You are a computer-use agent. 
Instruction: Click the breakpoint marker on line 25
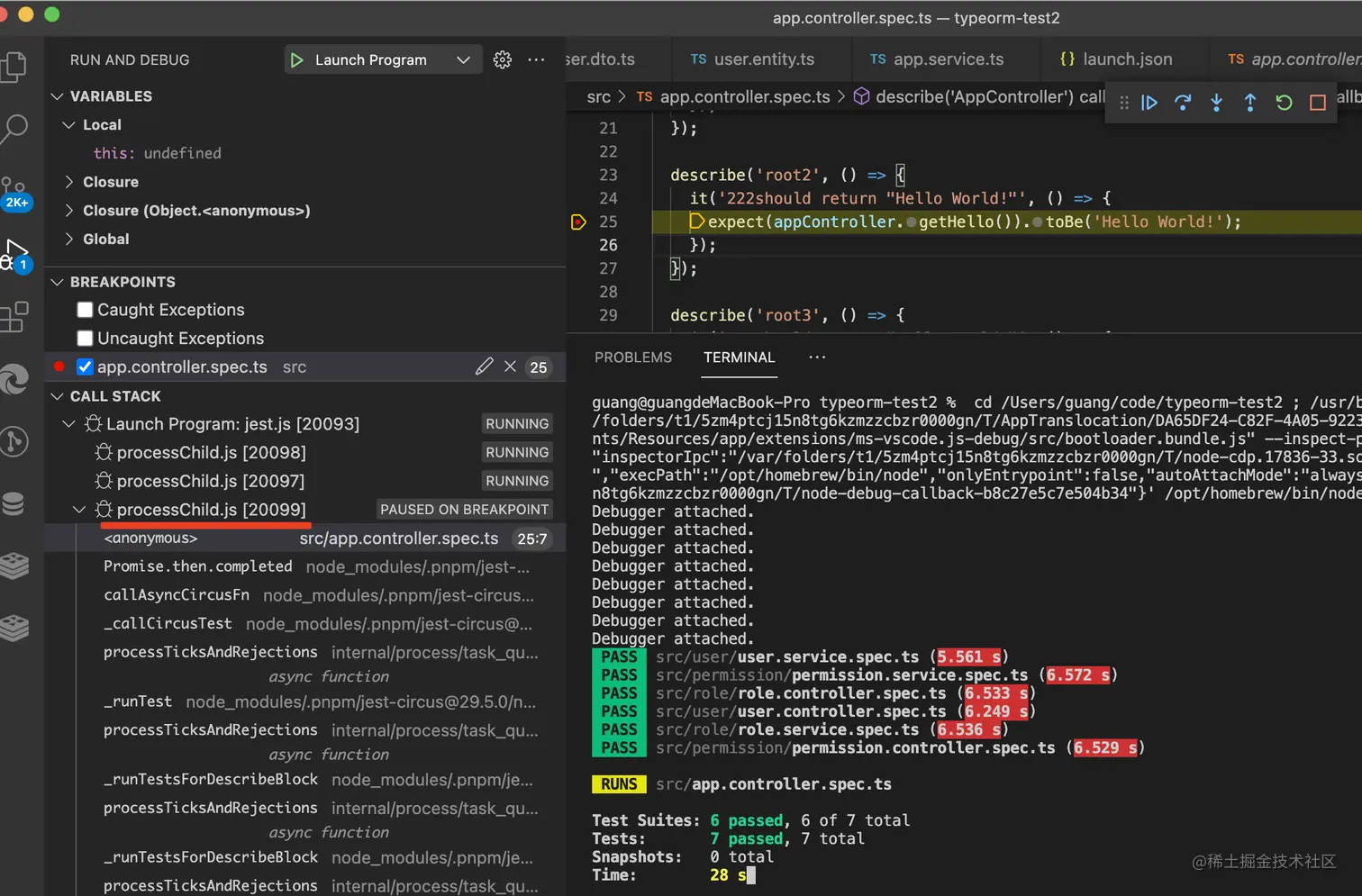[578, 222]
